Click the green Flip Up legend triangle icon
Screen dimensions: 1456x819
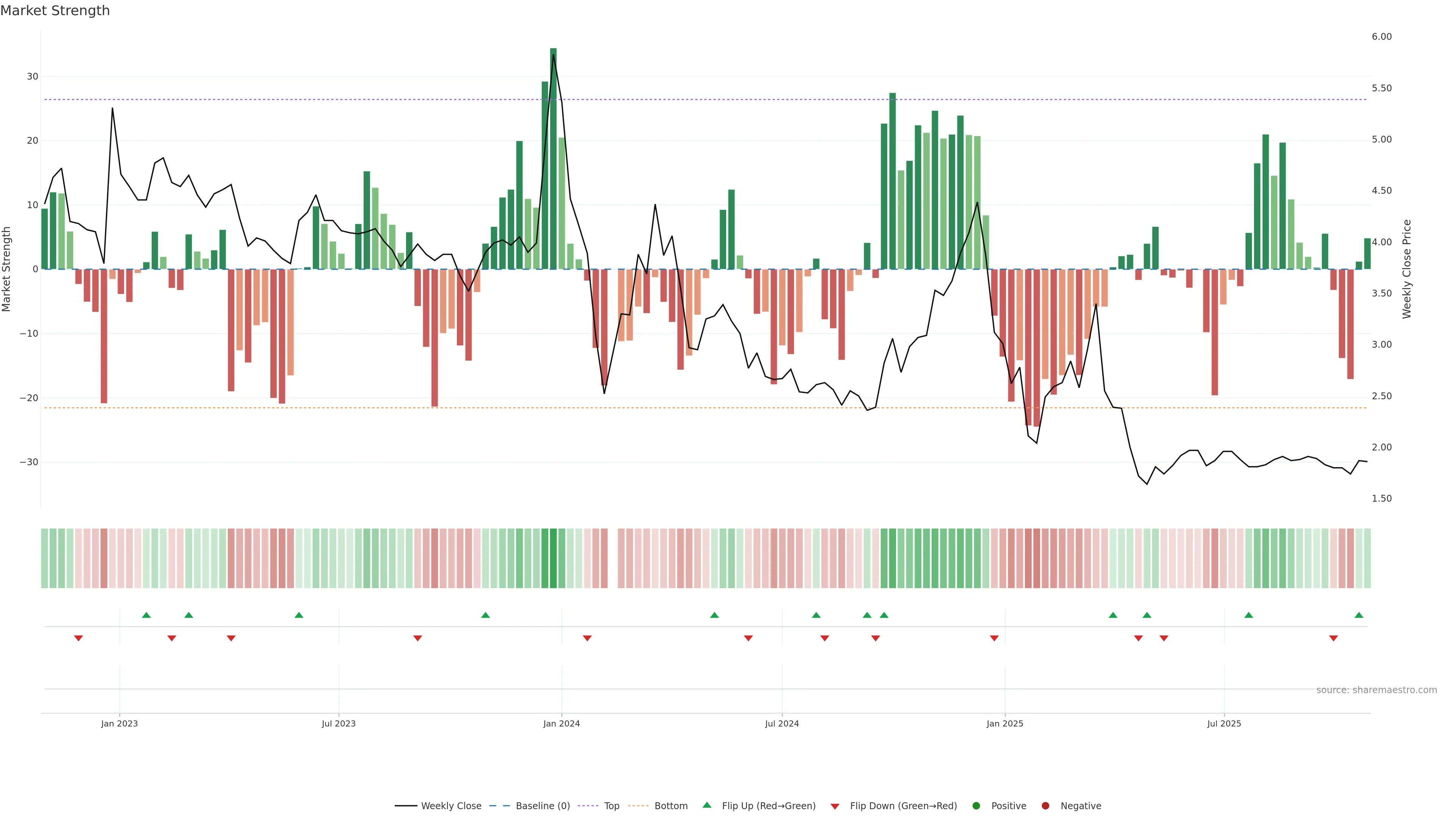[706, 805]
